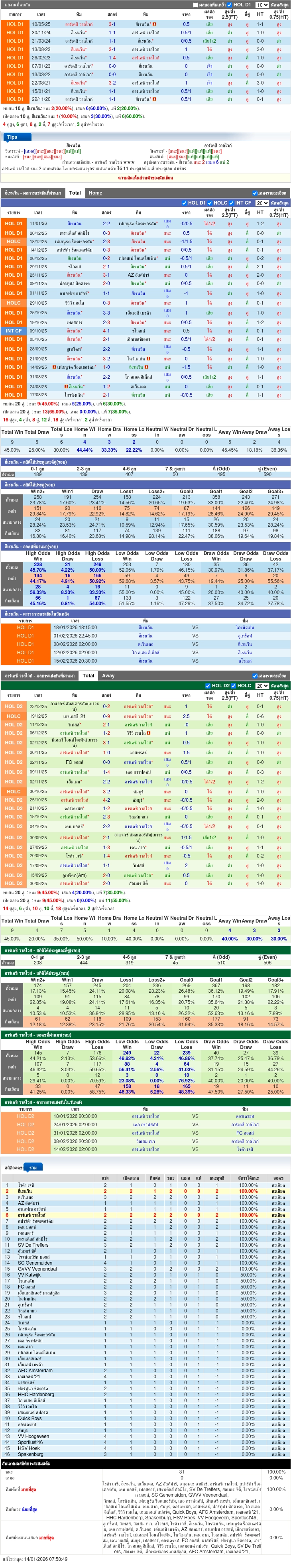291x1568 pixels.
Task: Switch to the Away tab for Jong Utrecht
Action: pos(108,676)
